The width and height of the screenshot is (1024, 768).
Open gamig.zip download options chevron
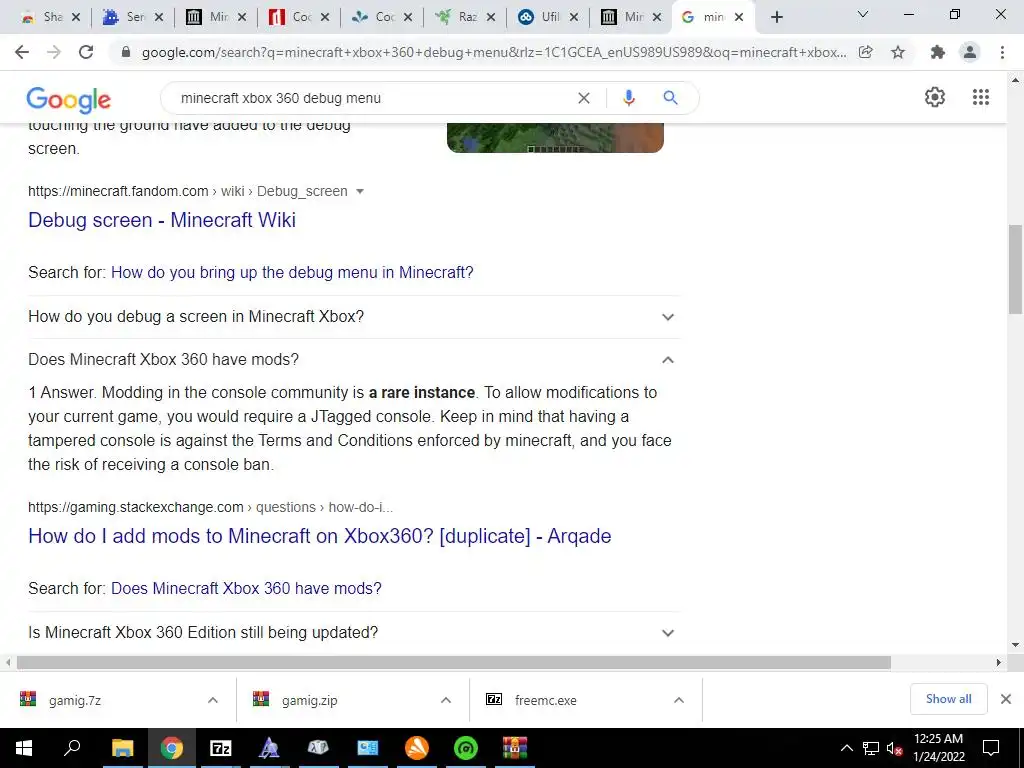pos(446,700)
